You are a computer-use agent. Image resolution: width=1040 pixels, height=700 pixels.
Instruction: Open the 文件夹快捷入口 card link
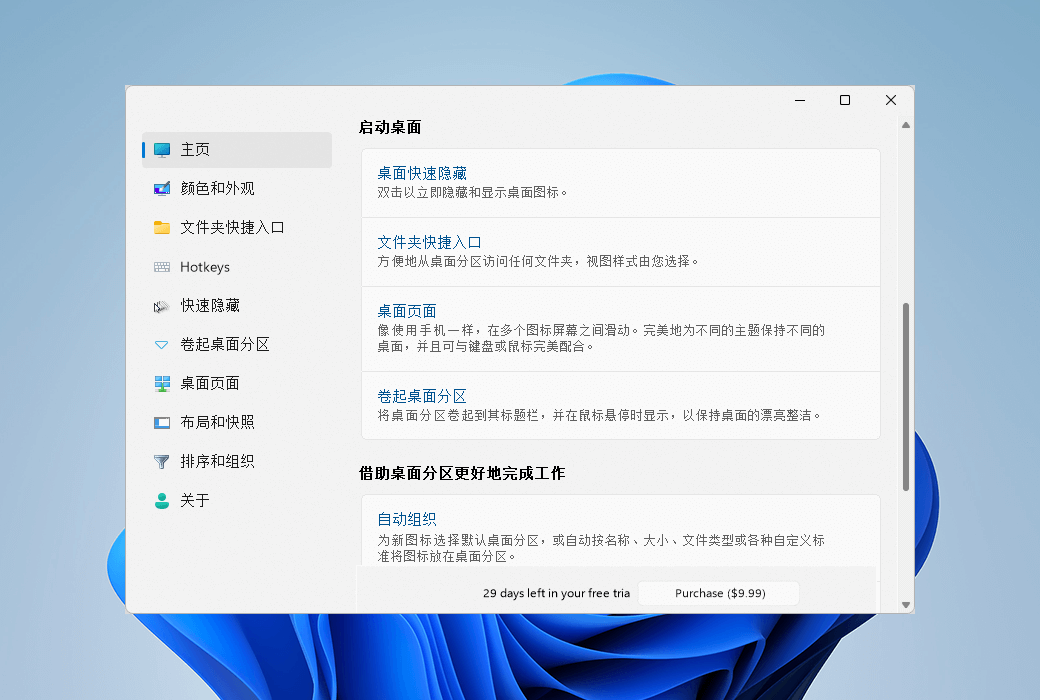(x=429, y=242)
